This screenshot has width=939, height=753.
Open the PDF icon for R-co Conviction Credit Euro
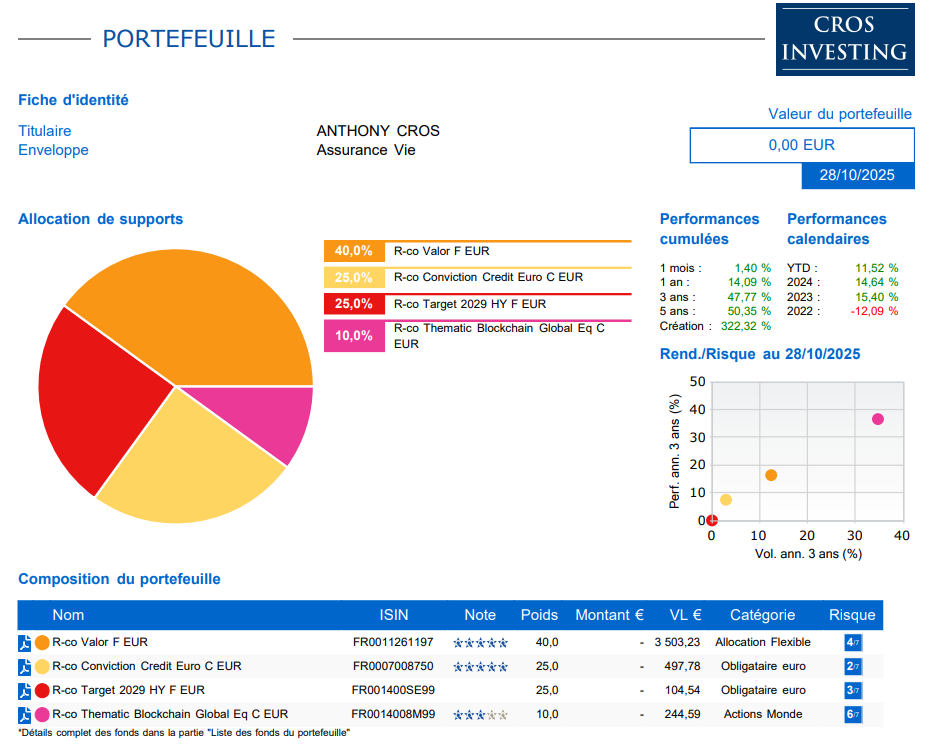(x=25, y=667)
